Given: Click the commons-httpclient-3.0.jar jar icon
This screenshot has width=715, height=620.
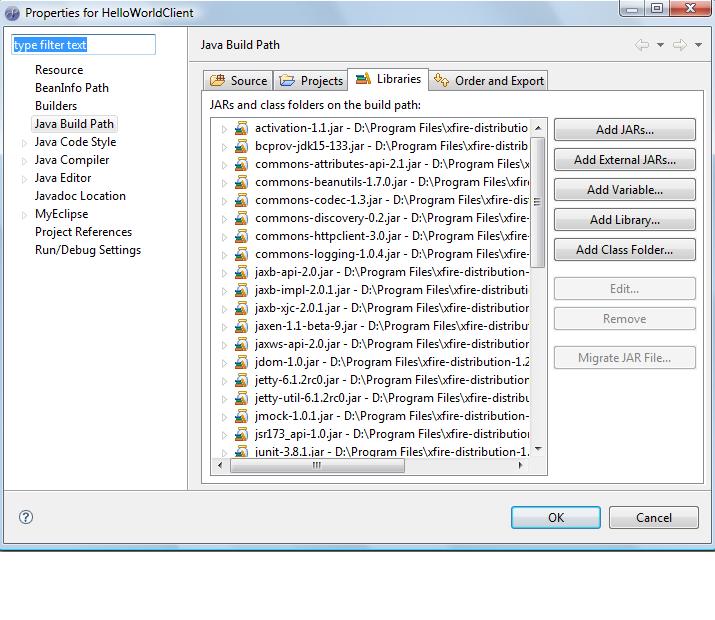Looking at the screenshot, I should point(241,237).
